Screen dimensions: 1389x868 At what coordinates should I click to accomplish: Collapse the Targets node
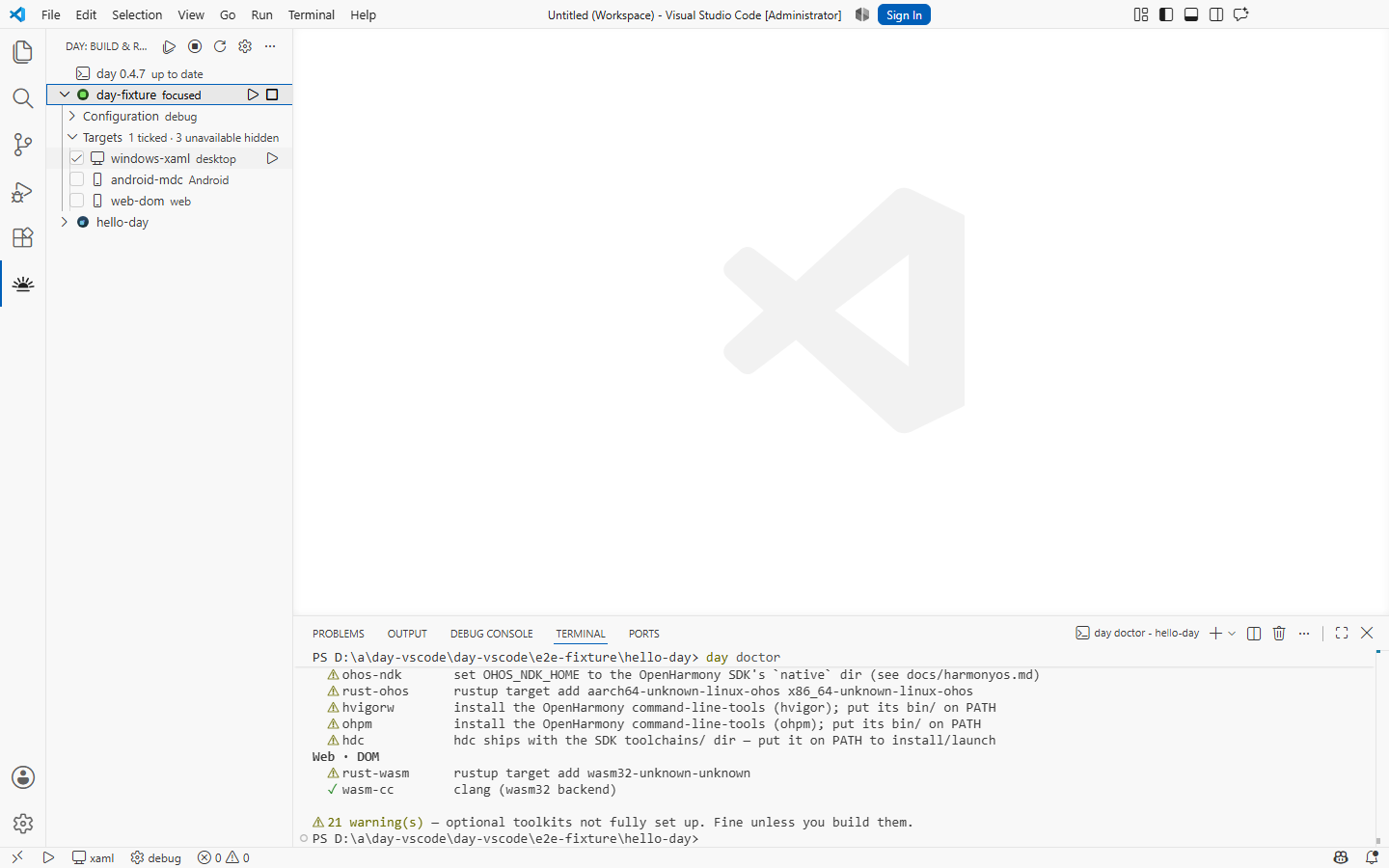[72, 137]
